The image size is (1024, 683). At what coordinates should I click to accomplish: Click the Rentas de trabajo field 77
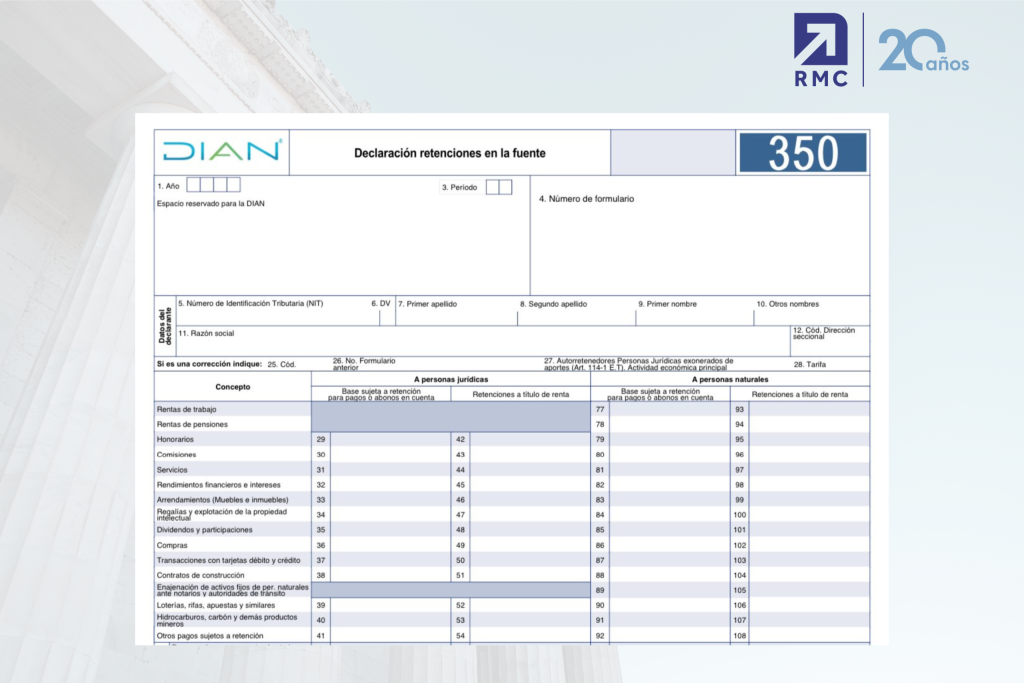click(x=669, y=409)
